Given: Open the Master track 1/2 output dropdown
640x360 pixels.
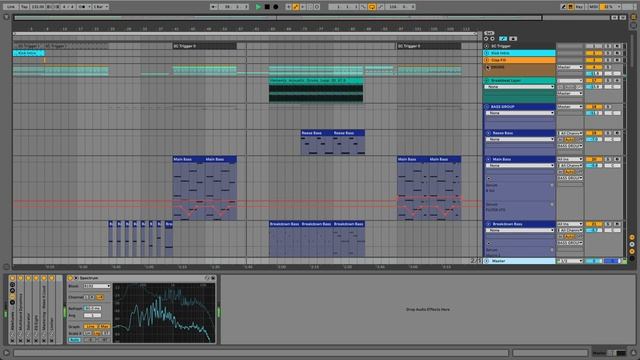Looking at the screenshot, I should [570, 261].
